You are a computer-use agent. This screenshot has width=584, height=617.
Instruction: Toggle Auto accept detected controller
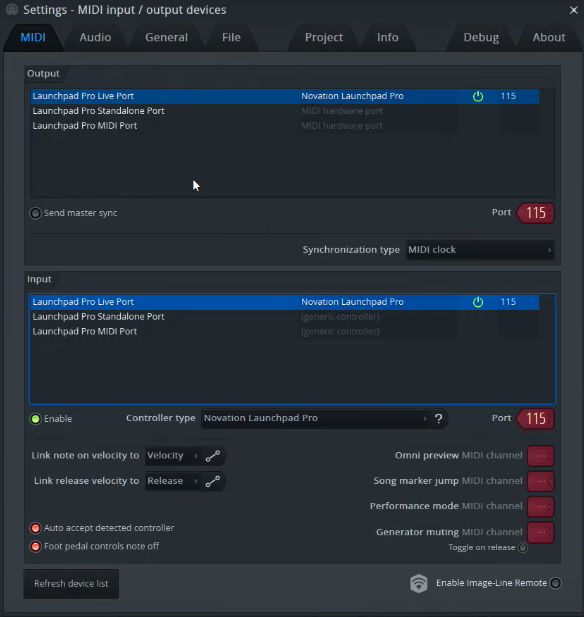pos(35,528)
